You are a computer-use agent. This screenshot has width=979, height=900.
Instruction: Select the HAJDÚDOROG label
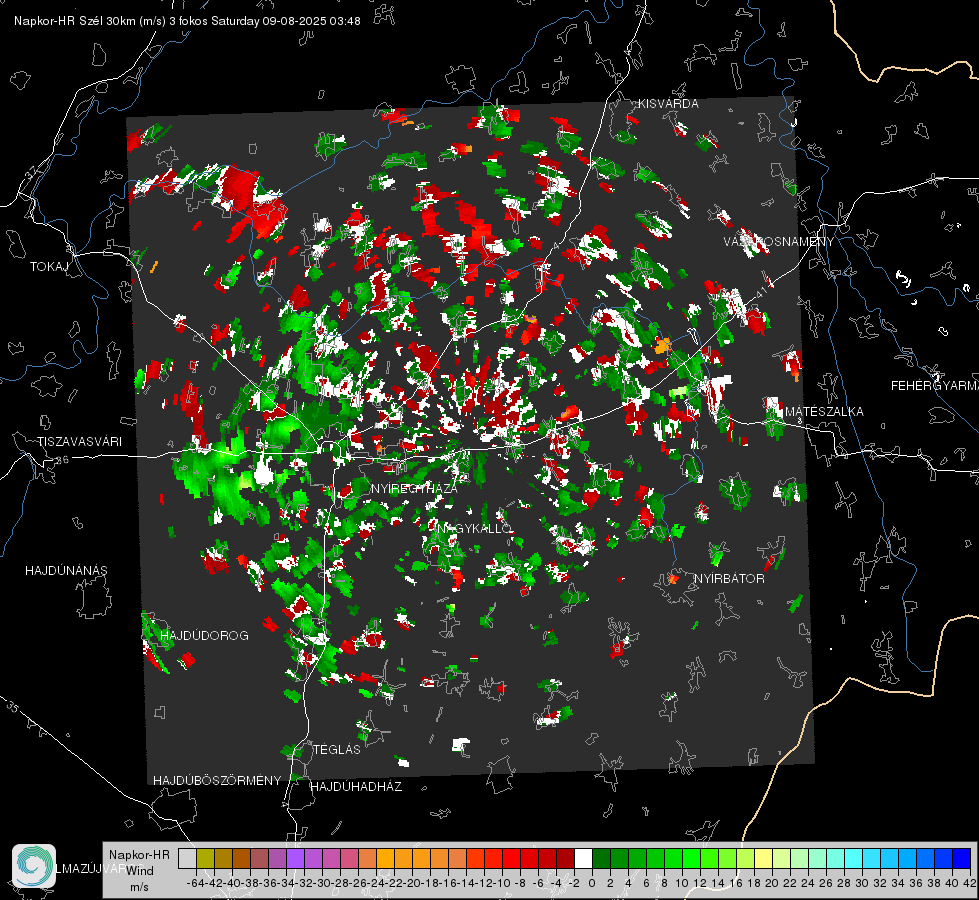204,635
